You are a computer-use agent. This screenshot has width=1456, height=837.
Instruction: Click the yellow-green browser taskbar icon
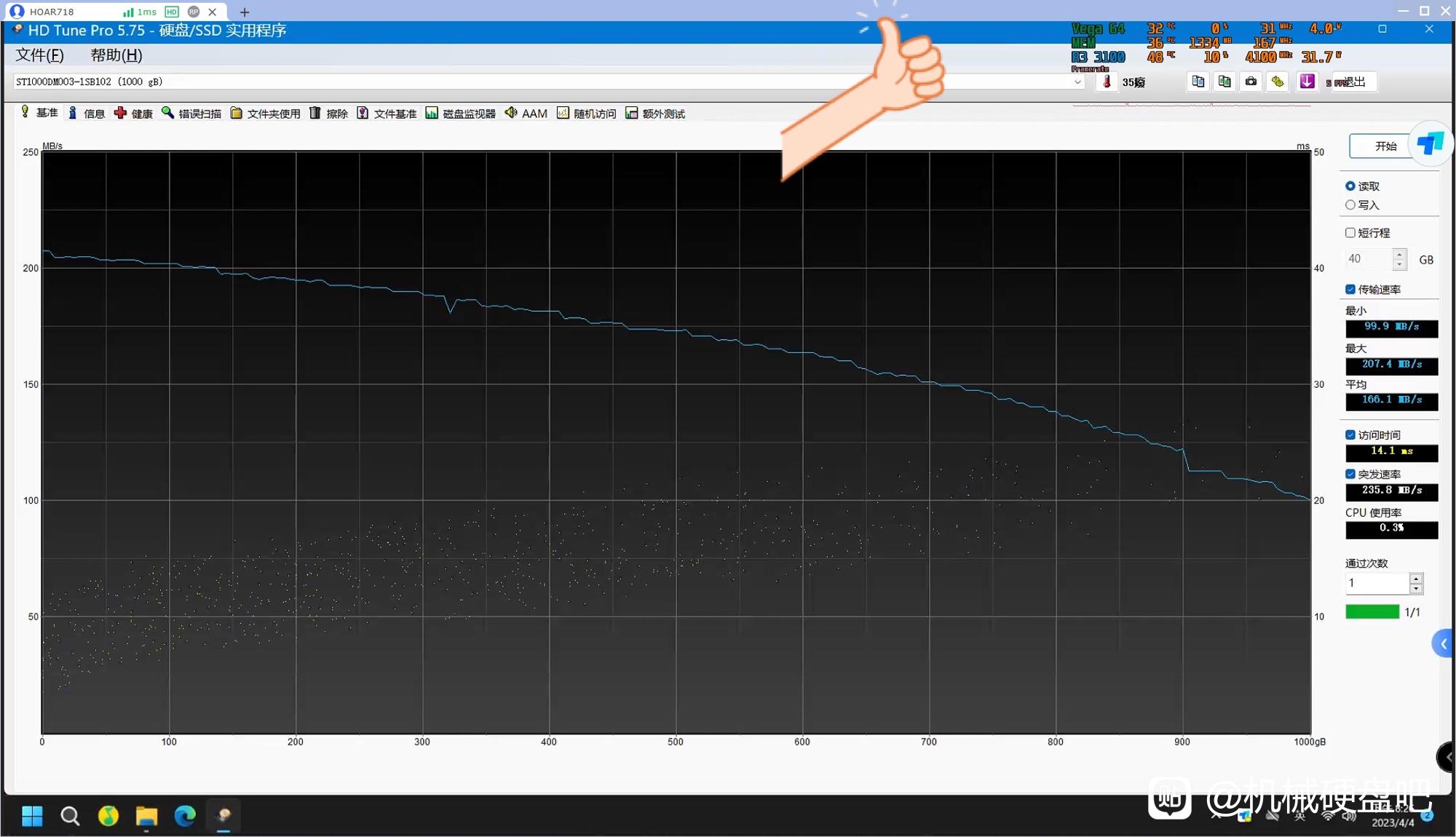coord(108,817)
